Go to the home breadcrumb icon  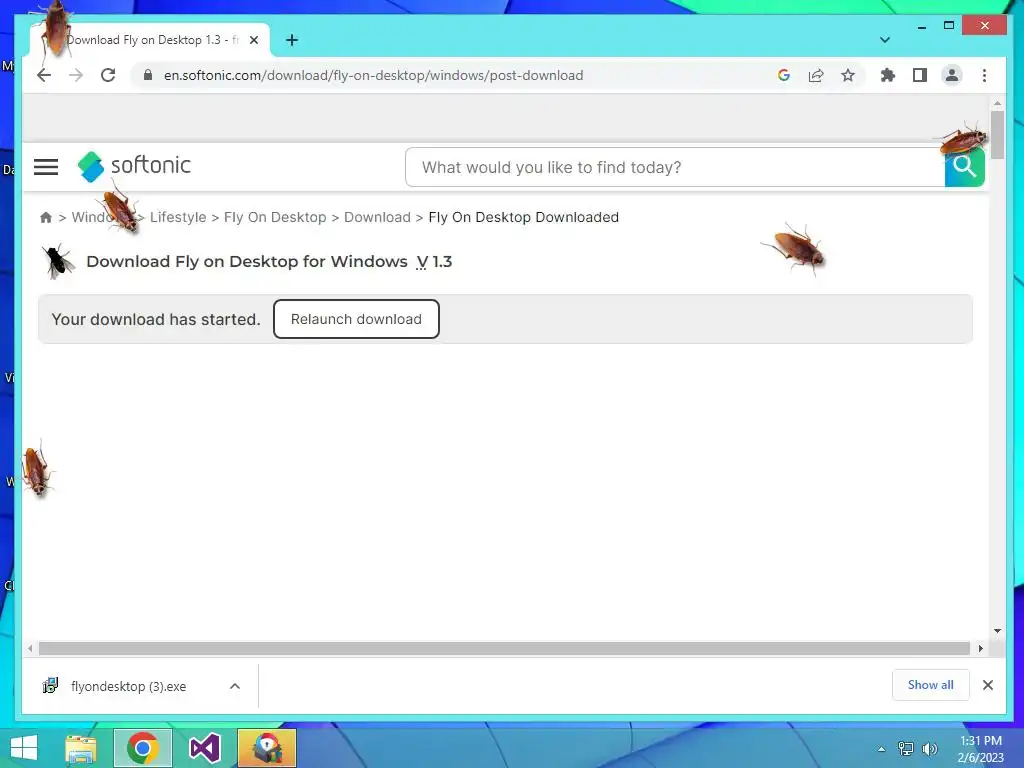tap(46, 217)
